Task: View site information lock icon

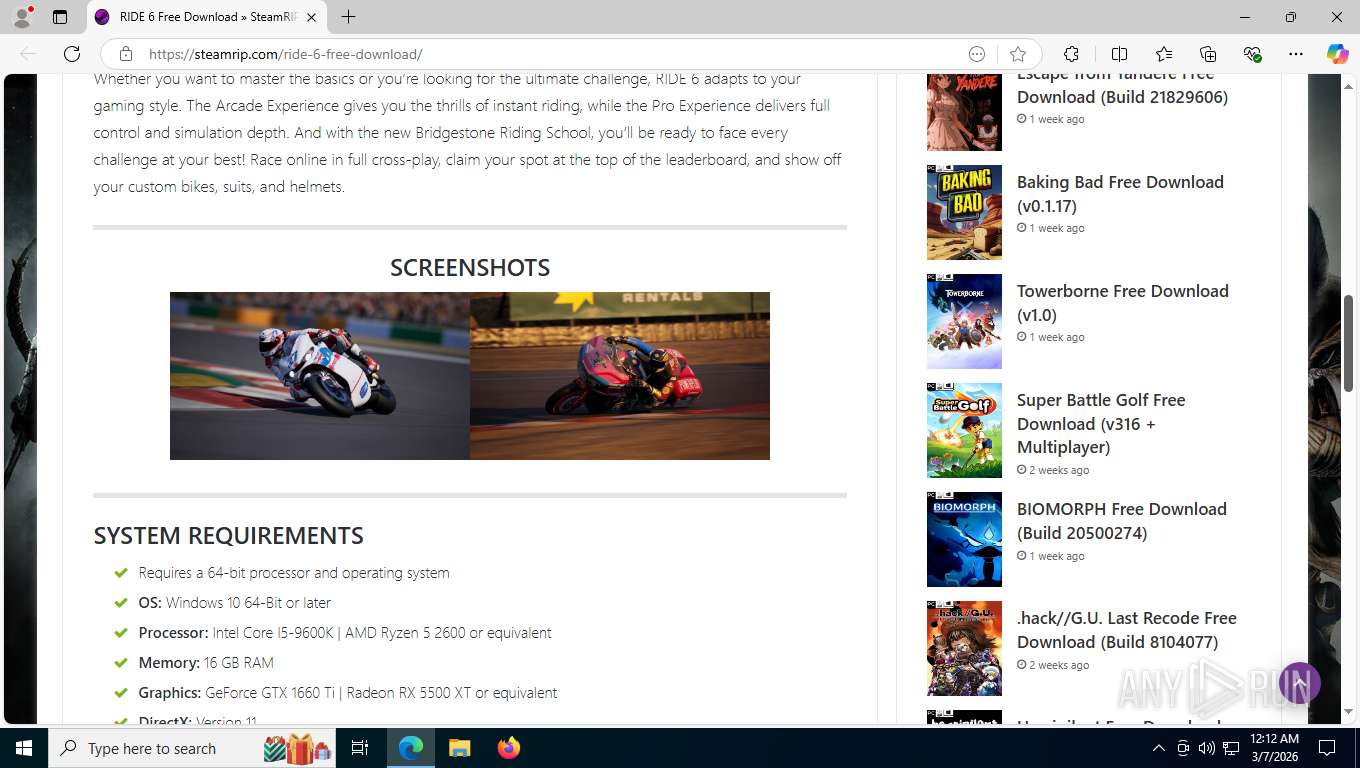Action: [x=126, y=54]
